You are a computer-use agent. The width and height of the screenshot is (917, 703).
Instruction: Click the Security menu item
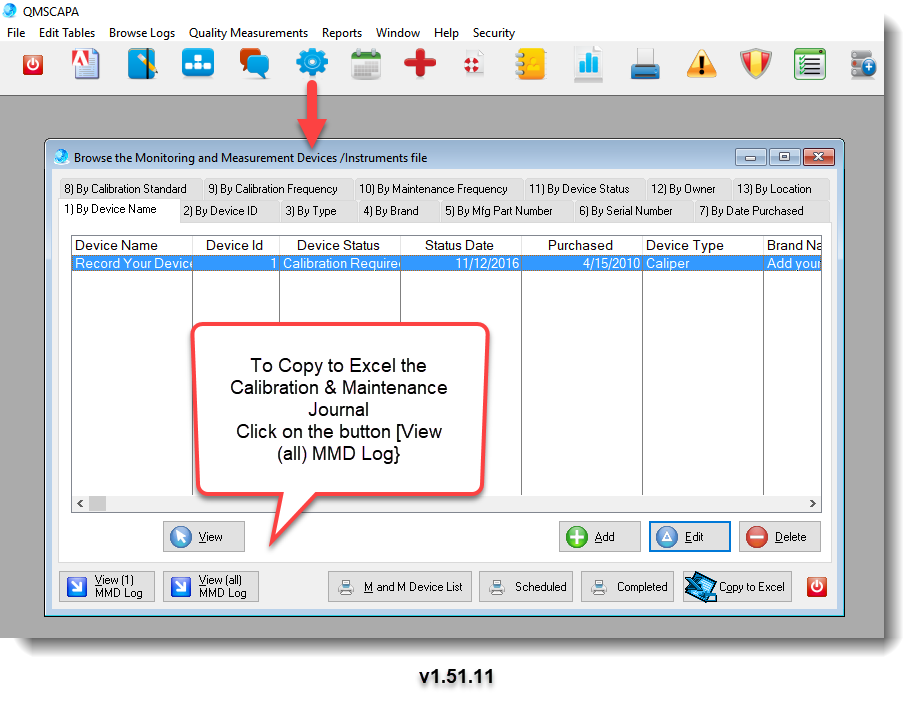tap(493, 33)
